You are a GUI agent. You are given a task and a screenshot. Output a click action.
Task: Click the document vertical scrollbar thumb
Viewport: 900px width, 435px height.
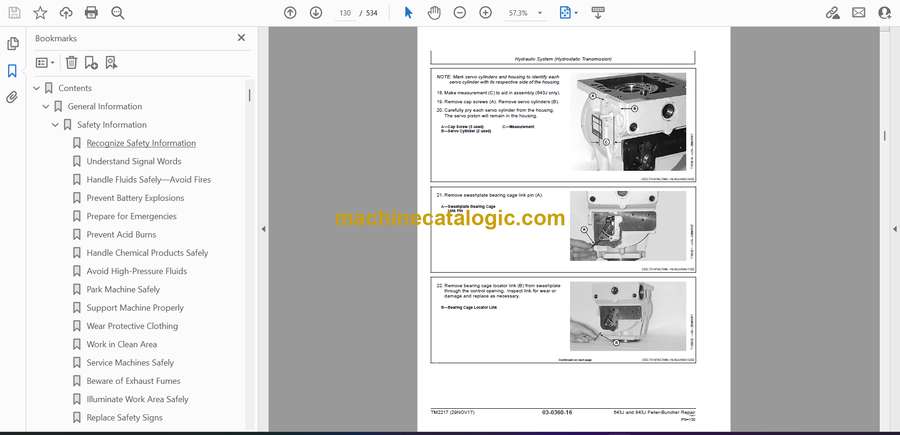[884, 135]
